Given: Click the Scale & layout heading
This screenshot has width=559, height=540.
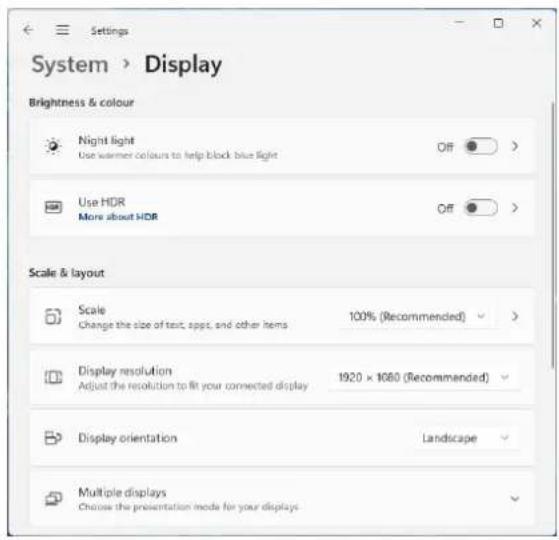Looking at the screenshot, I should (x=66, y=273).
